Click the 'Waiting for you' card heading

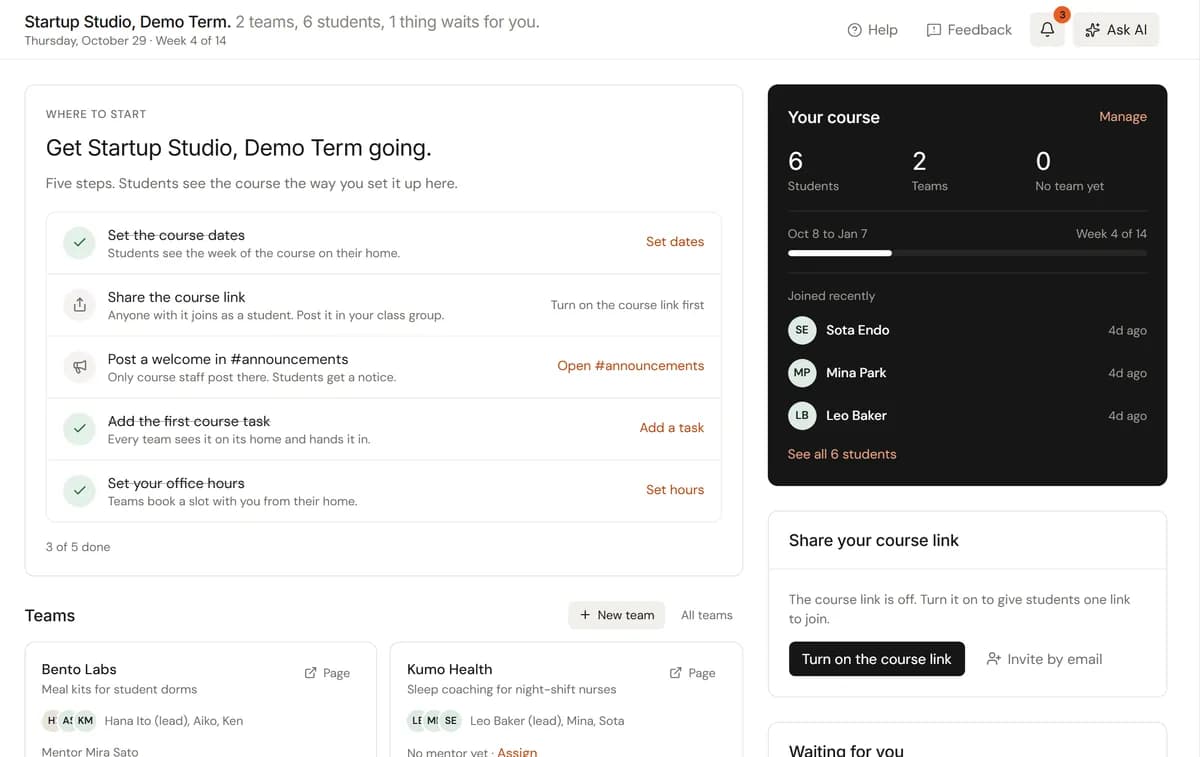click(x=846, y=750)
